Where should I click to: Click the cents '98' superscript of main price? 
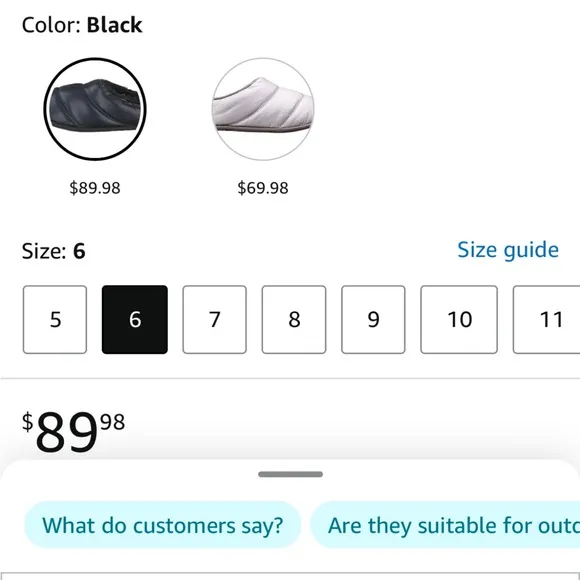pyautogui.click(x=112, y=422)
